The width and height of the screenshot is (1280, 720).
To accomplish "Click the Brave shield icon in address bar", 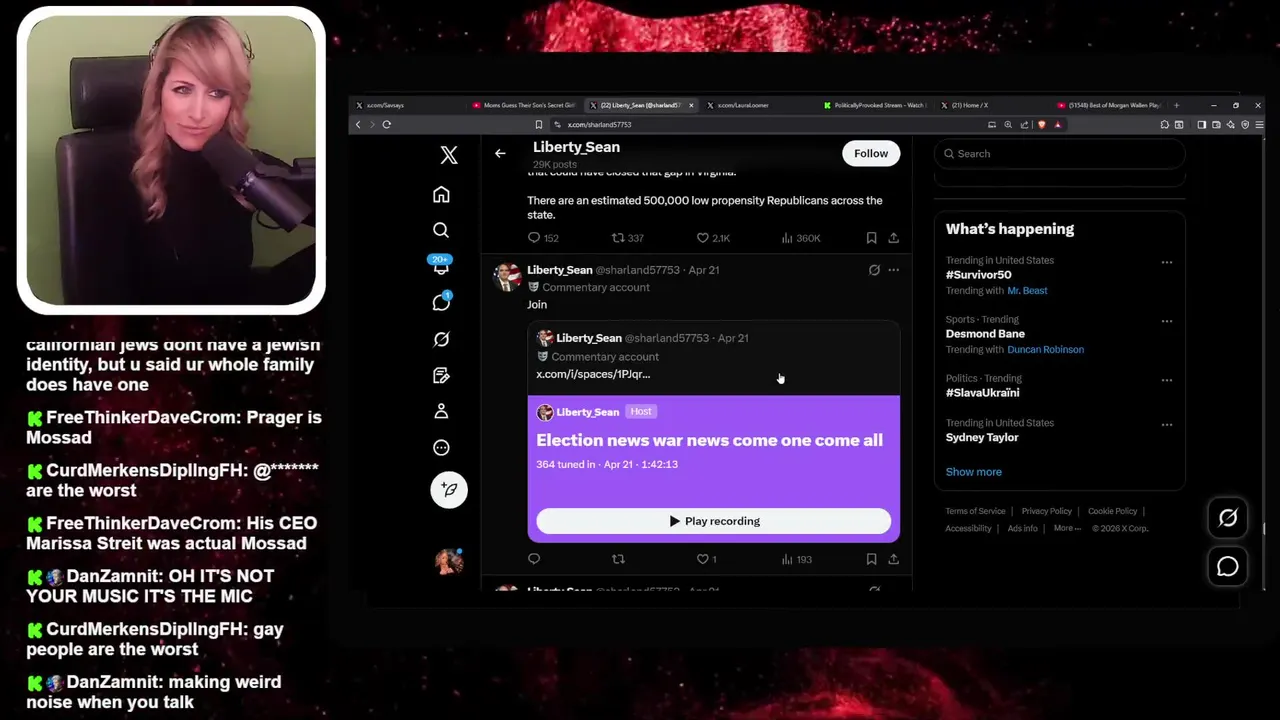I will (x=1042, y=125).
